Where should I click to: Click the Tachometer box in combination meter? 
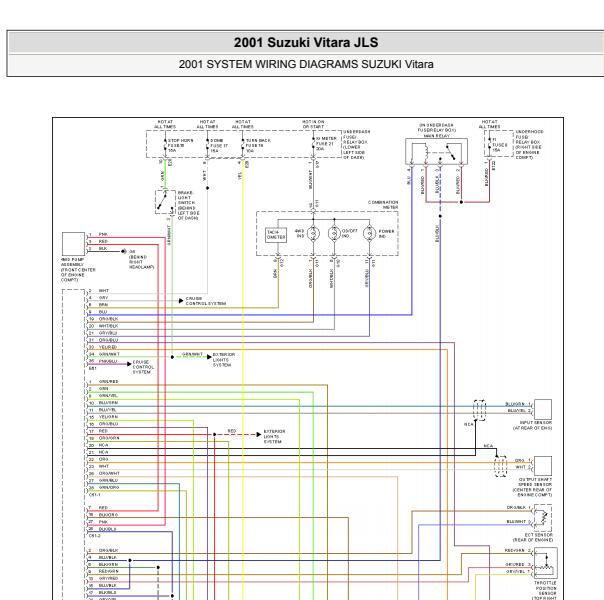coord(276,235)
